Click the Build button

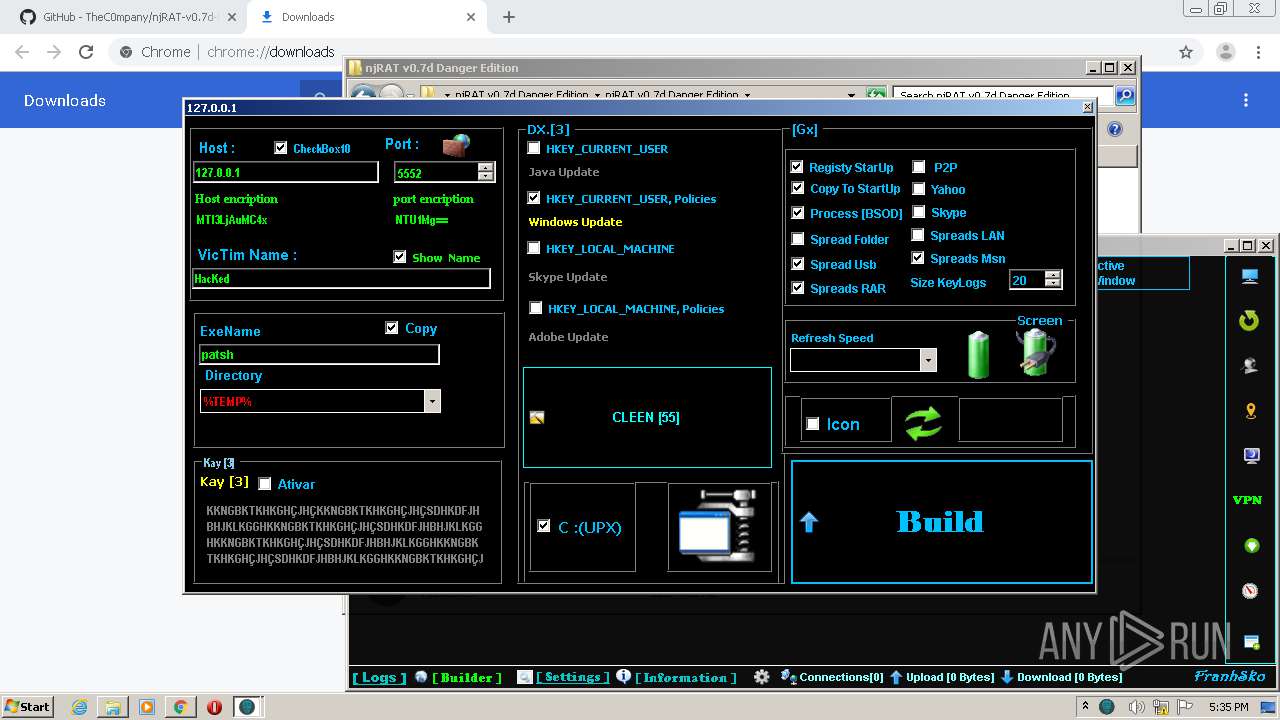click(942, 521)
